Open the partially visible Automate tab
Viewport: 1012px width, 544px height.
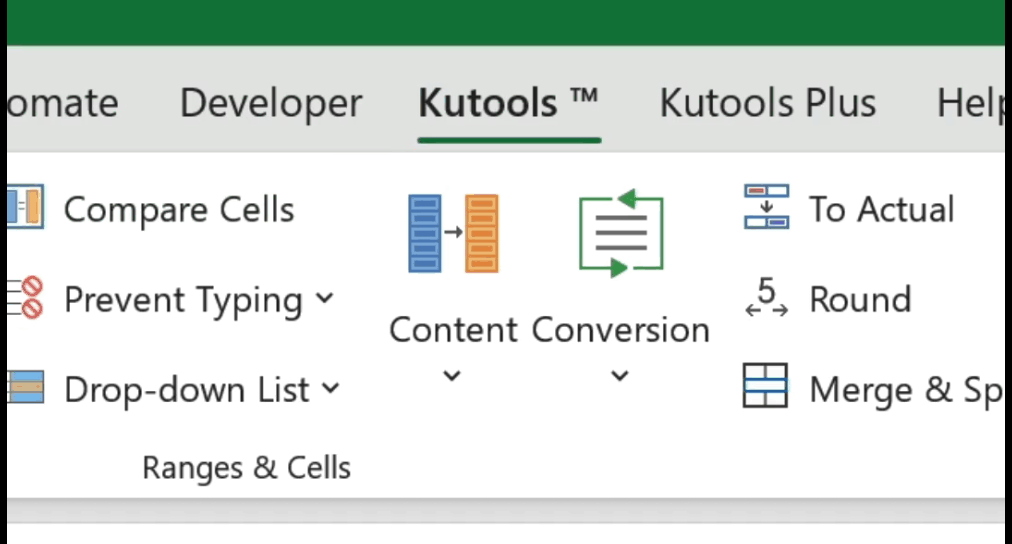click(x=63, y=103)
